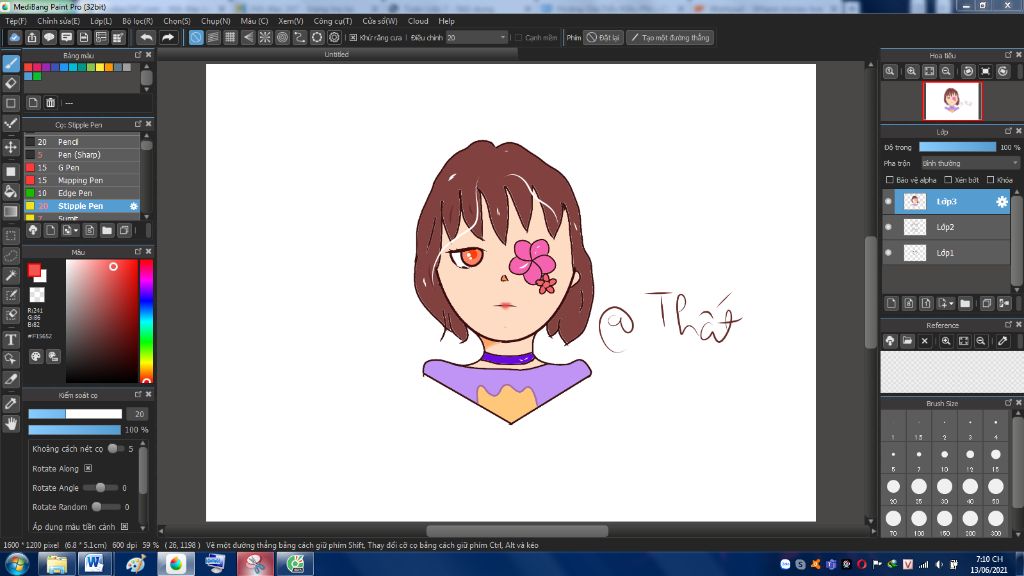Open Lớp3 layer settings gear
Image resolution: width=1024 pixels, height=576 pixels.
[x=1002, y=202]
